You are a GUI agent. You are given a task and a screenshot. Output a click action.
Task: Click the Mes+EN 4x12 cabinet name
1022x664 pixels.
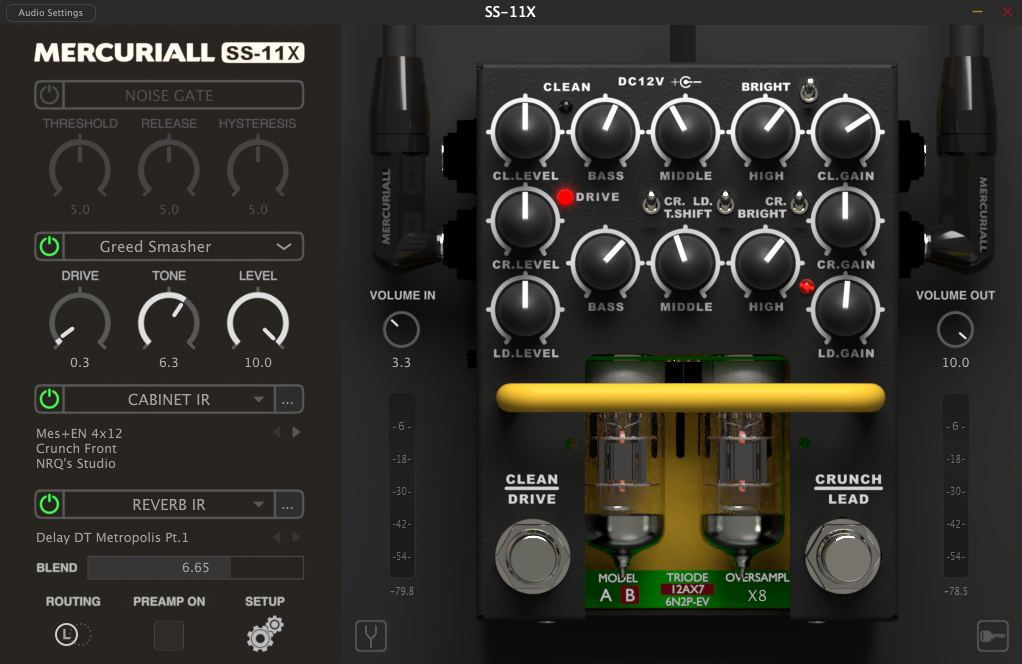pos(79,433)
